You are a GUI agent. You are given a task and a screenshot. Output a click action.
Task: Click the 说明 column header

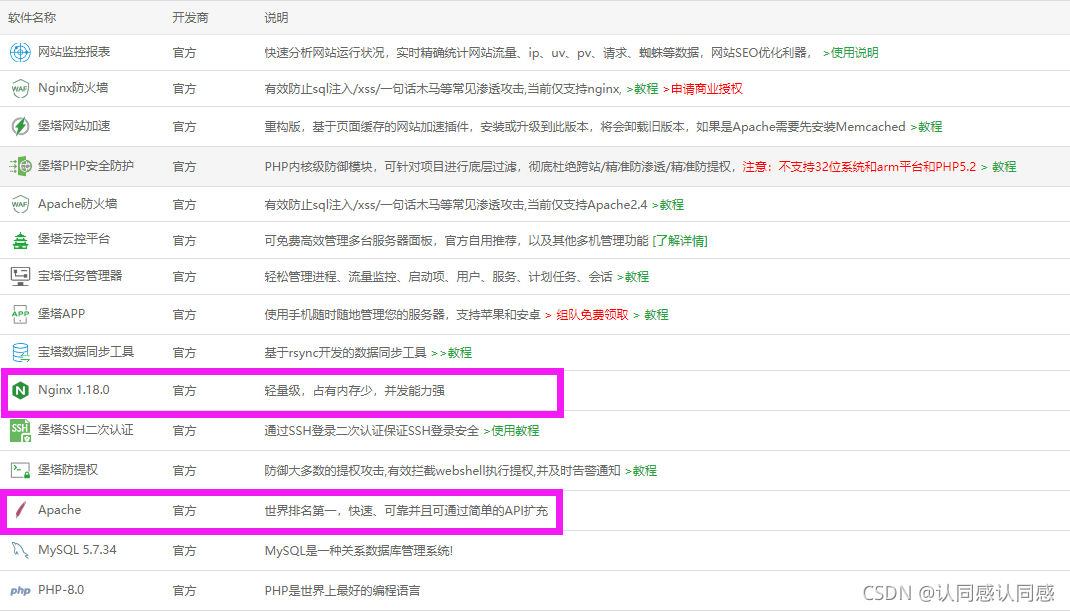tap(276, 18)
